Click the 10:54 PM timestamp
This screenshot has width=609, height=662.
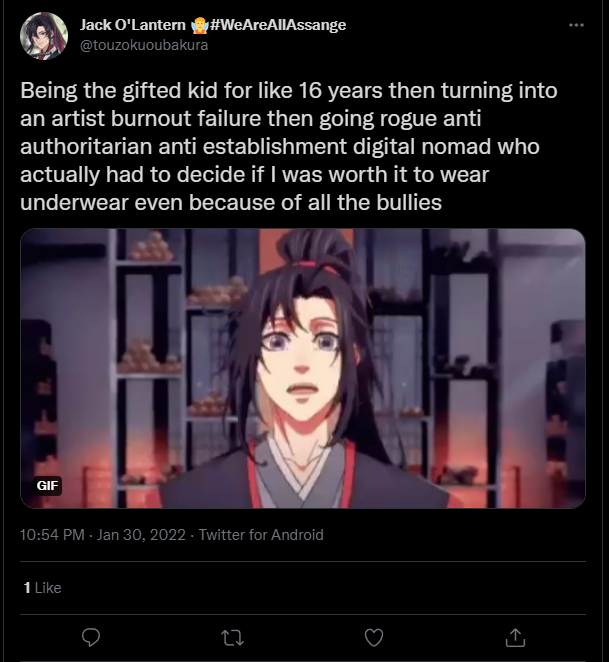point(52,535)
